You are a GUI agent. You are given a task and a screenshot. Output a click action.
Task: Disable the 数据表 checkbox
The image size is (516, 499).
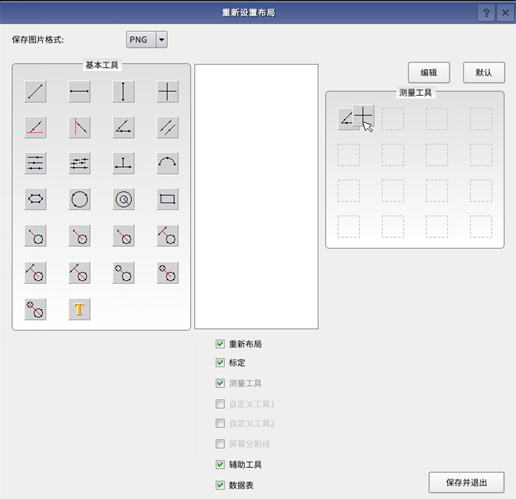point(220,485)
